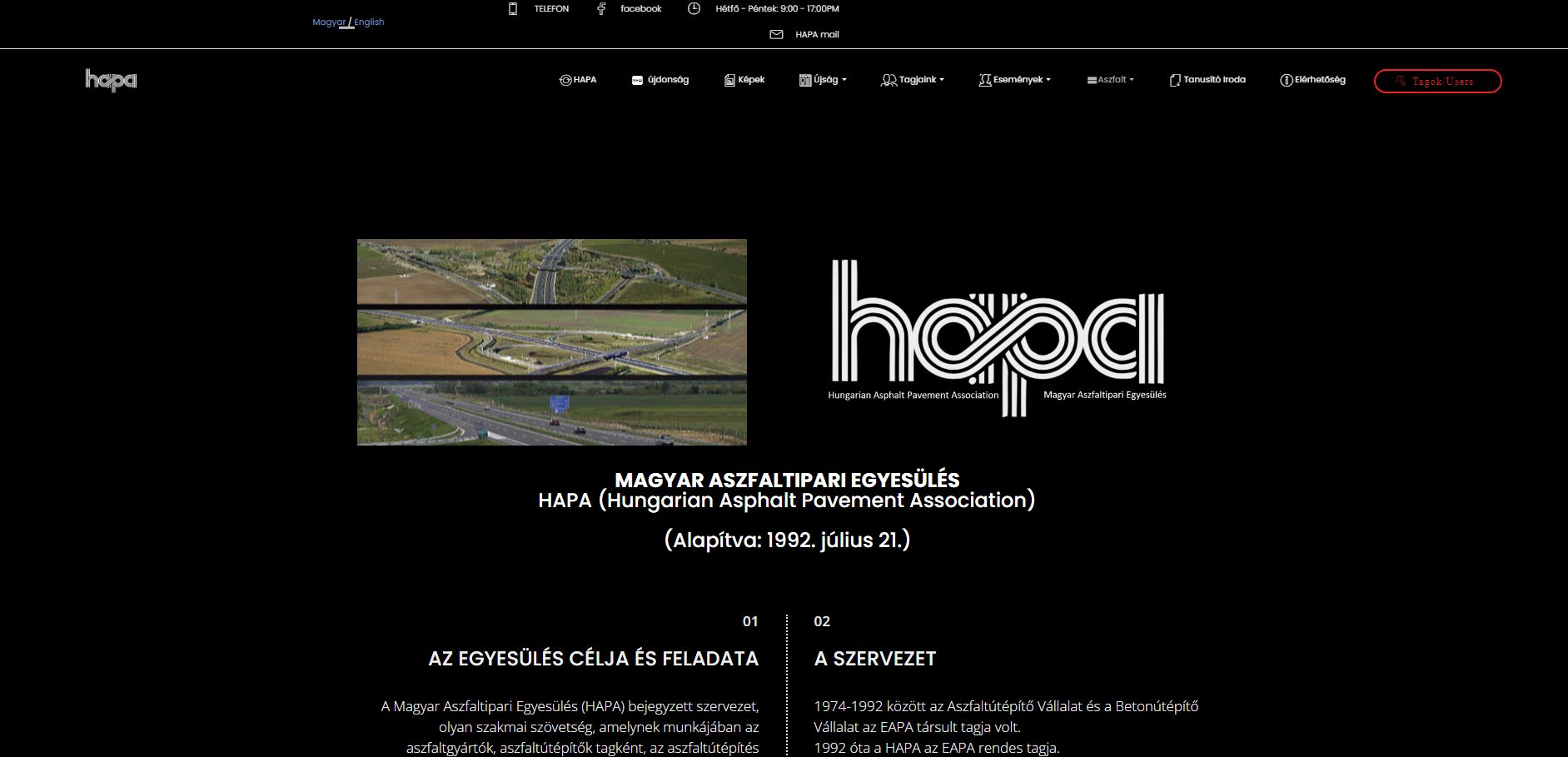The image size is (1568, 757).
Task: Click the events icon beside Események
Action: [985, 80]
